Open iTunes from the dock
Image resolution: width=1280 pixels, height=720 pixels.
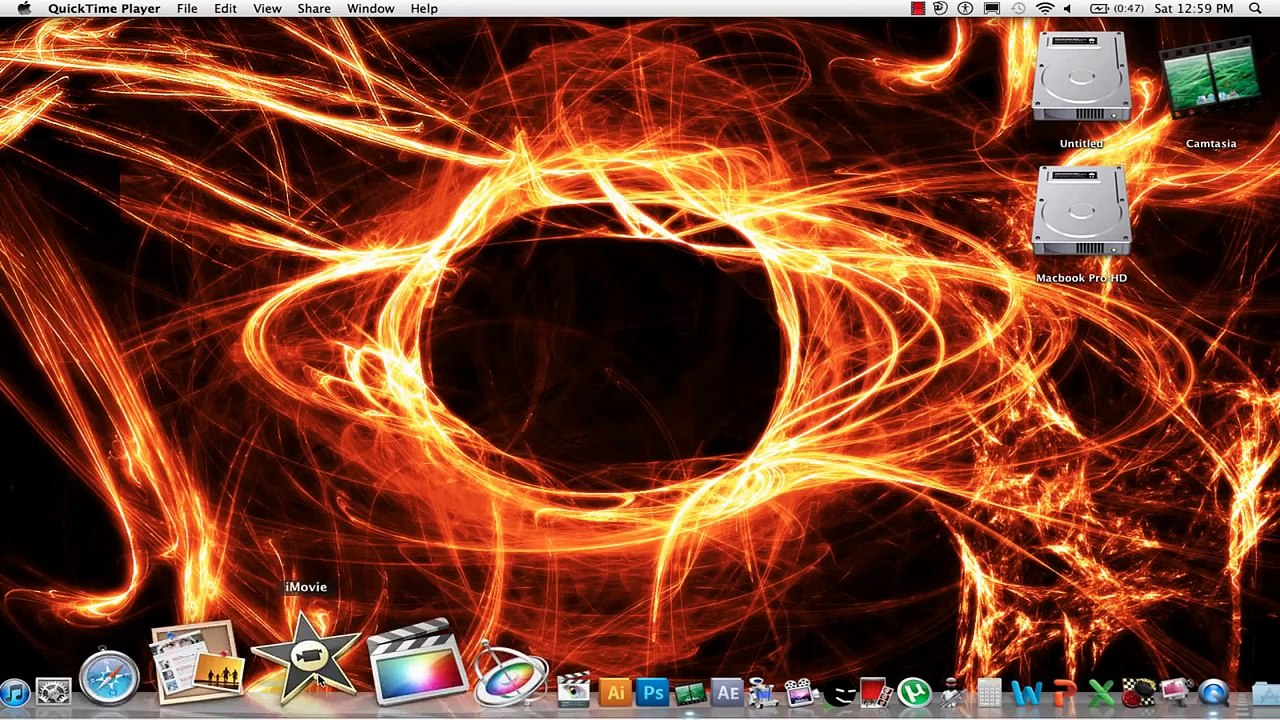click(x=14, y=691)
